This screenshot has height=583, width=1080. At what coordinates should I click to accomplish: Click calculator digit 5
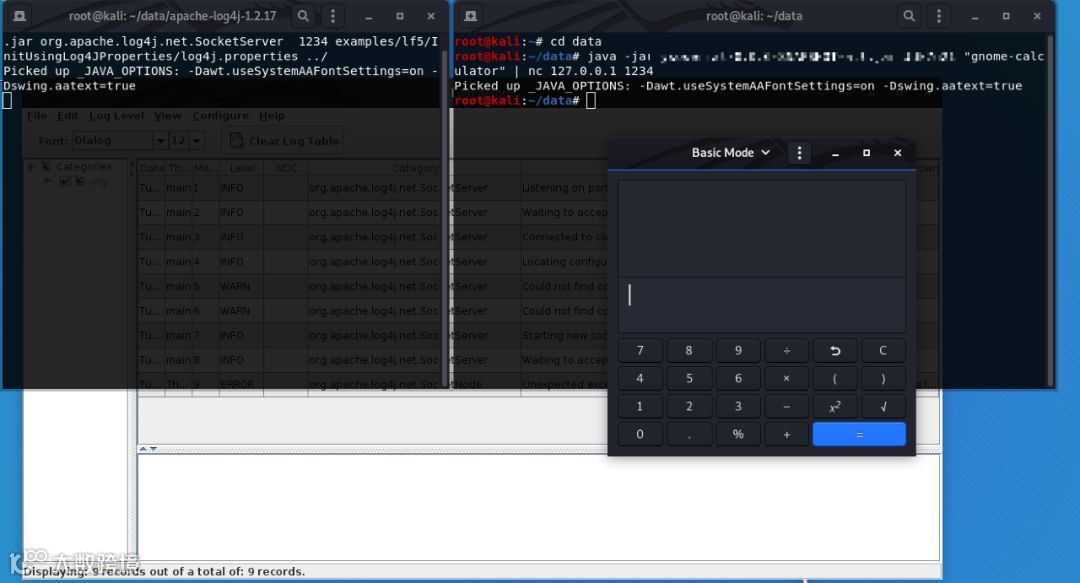689,378
